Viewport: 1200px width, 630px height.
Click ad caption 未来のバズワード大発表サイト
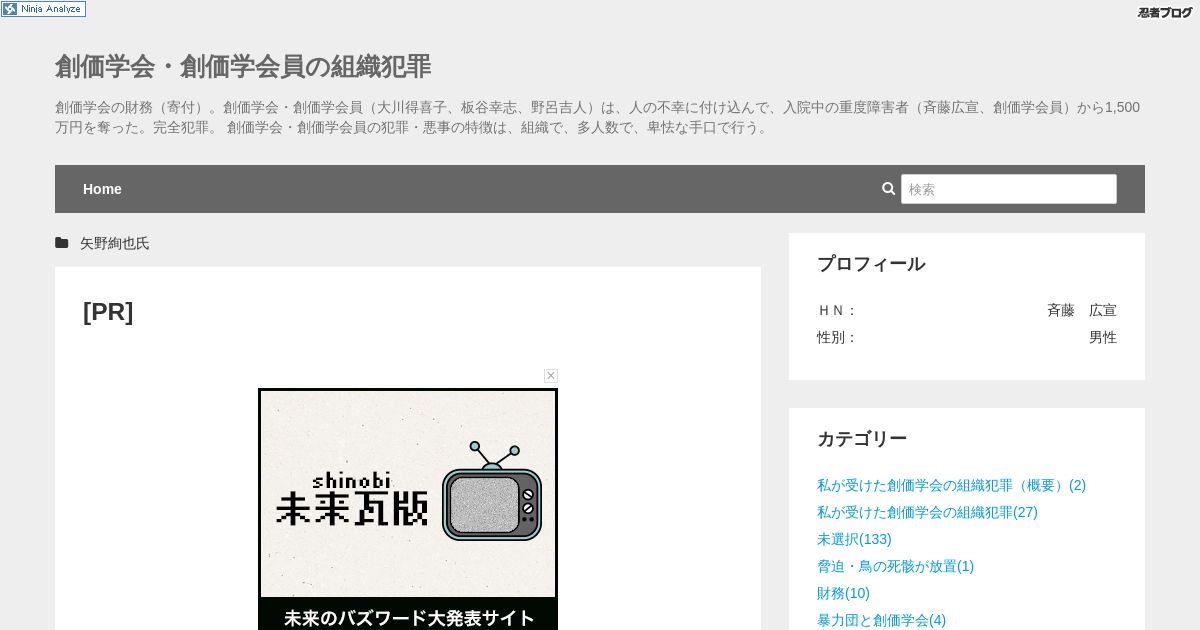[x=408, y=618]
